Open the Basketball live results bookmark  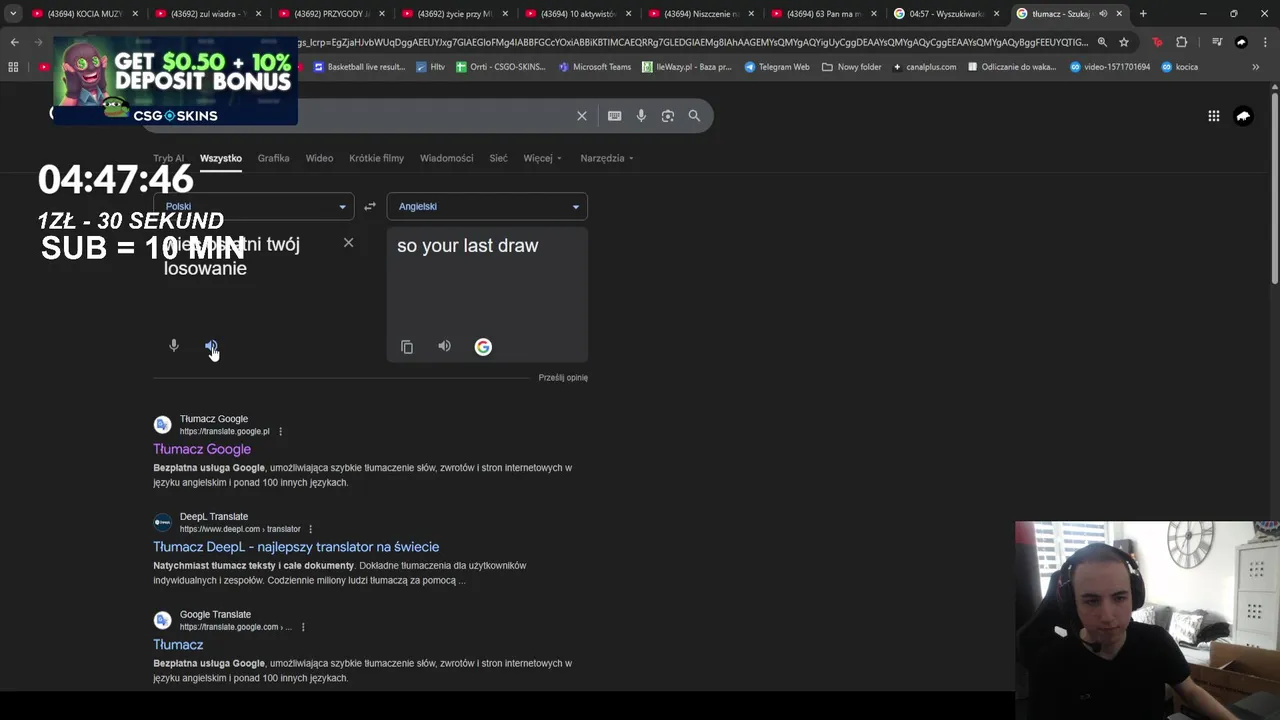359,67
